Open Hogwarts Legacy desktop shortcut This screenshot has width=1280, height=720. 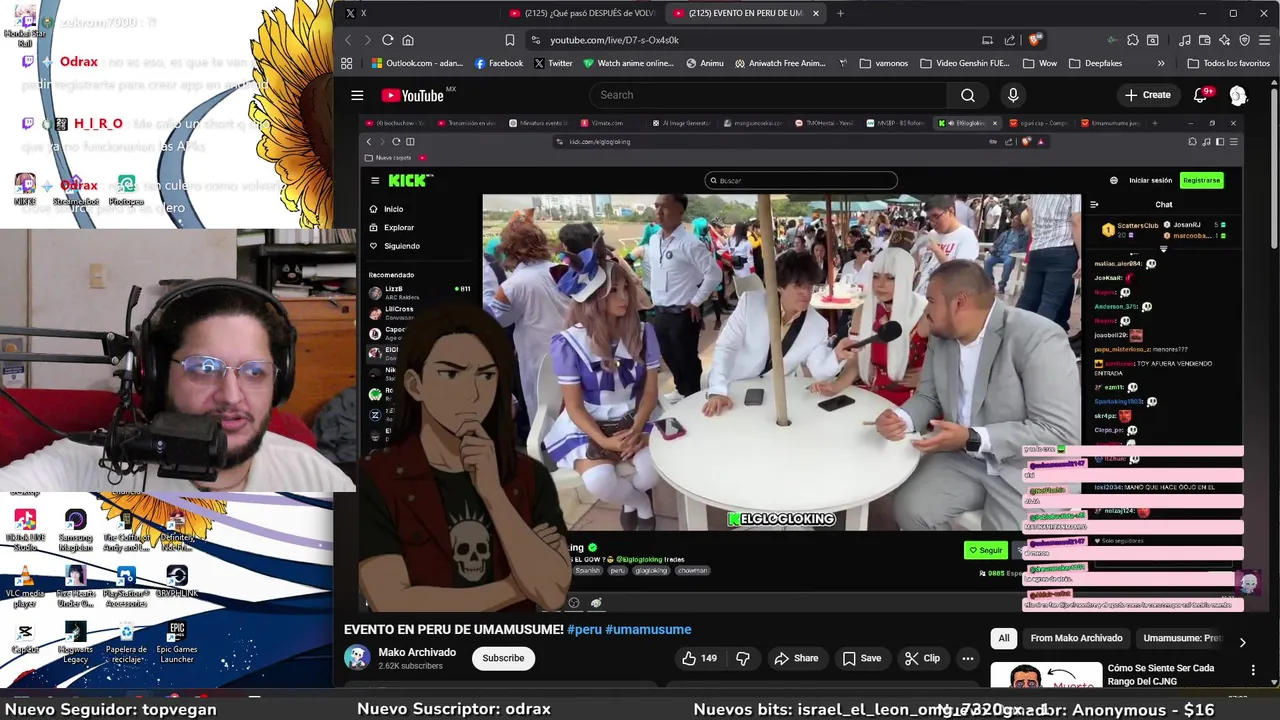(x=75, y=643)
